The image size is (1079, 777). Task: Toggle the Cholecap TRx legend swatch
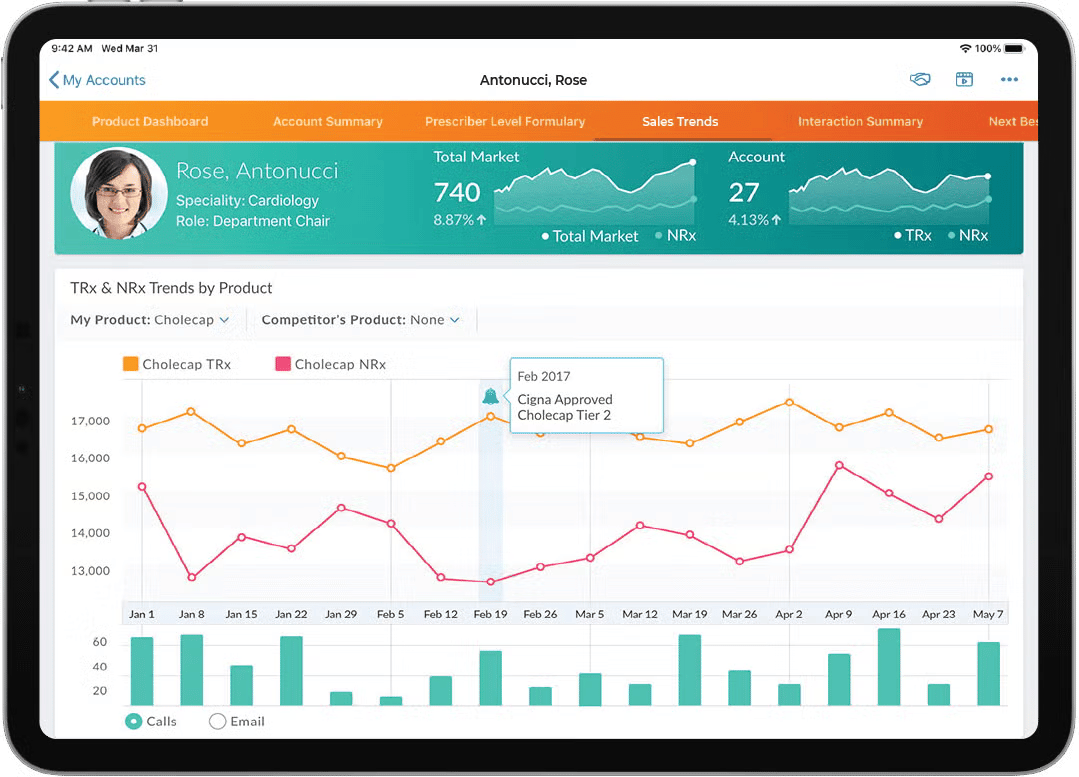131,364
